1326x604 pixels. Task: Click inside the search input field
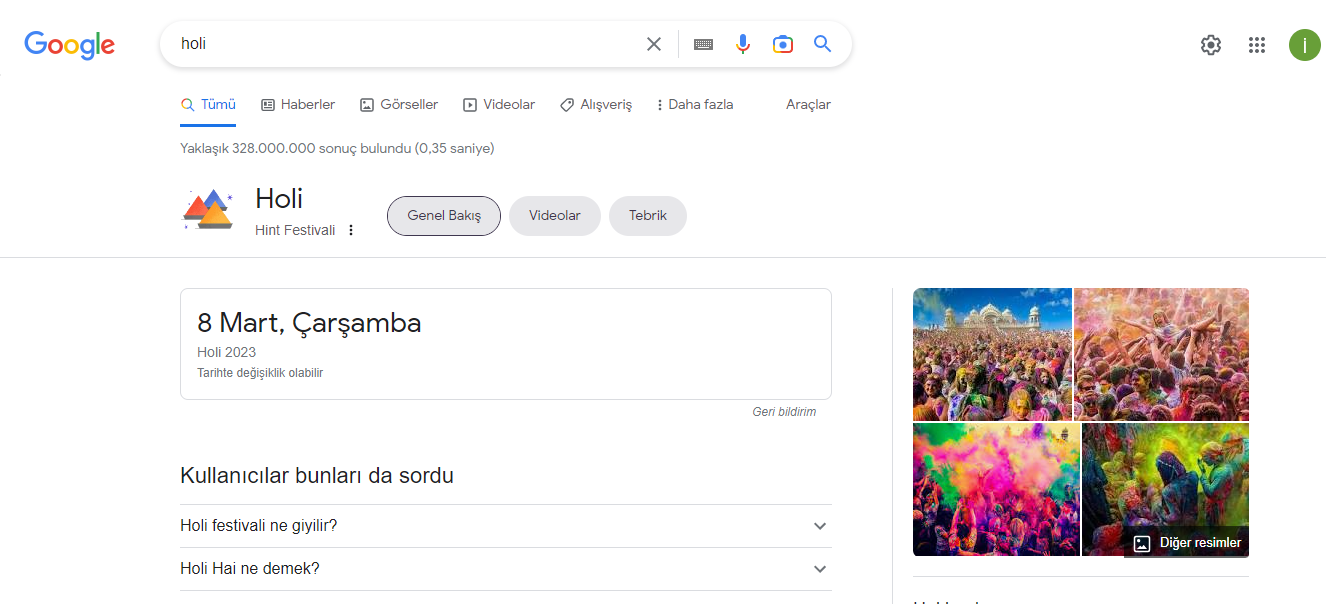(400, 44)
